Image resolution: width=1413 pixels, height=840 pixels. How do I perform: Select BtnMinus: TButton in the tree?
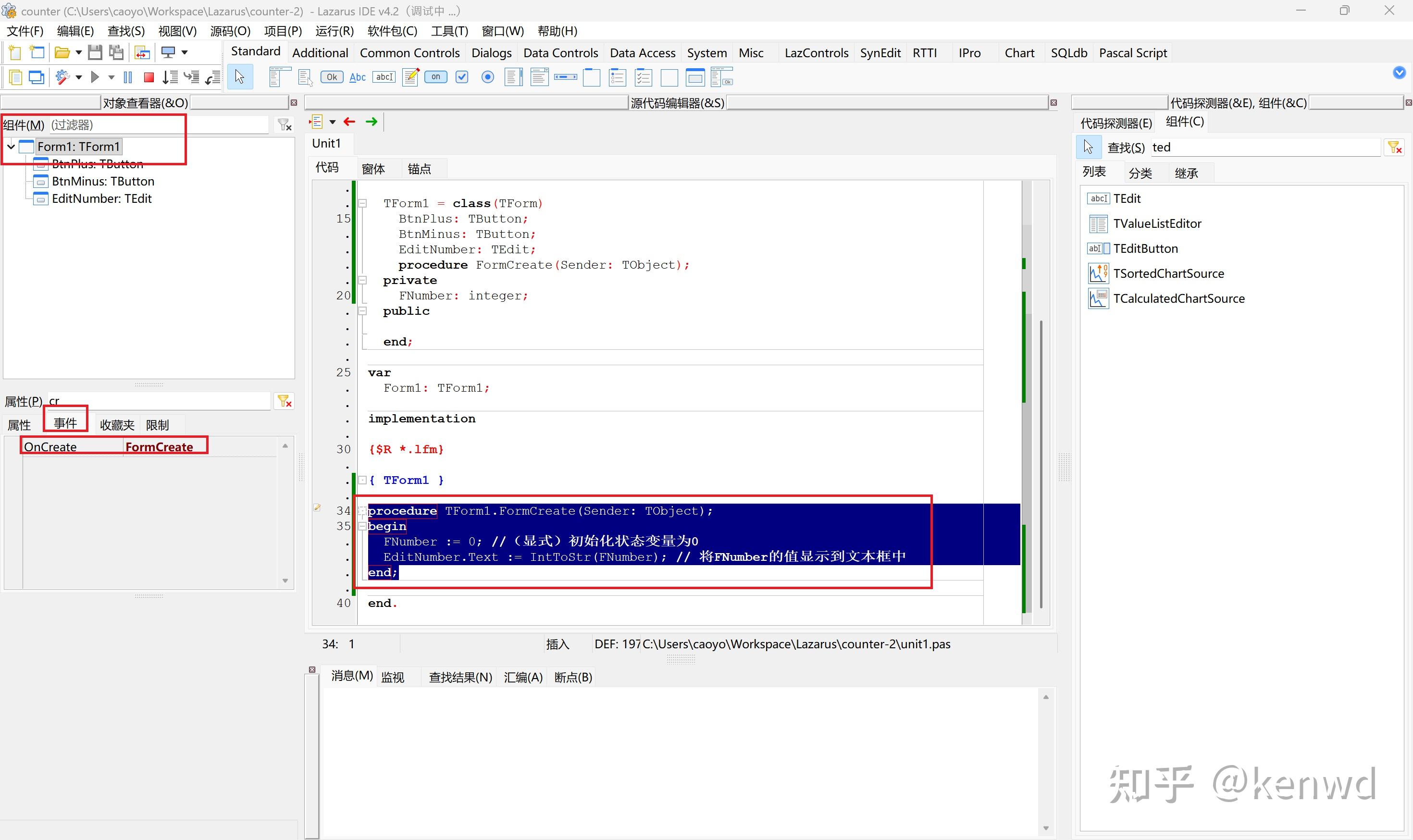coord(102,181)
